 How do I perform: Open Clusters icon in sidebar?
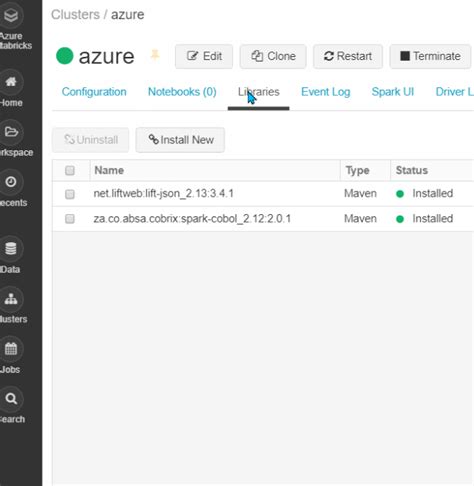click(11, 299)
